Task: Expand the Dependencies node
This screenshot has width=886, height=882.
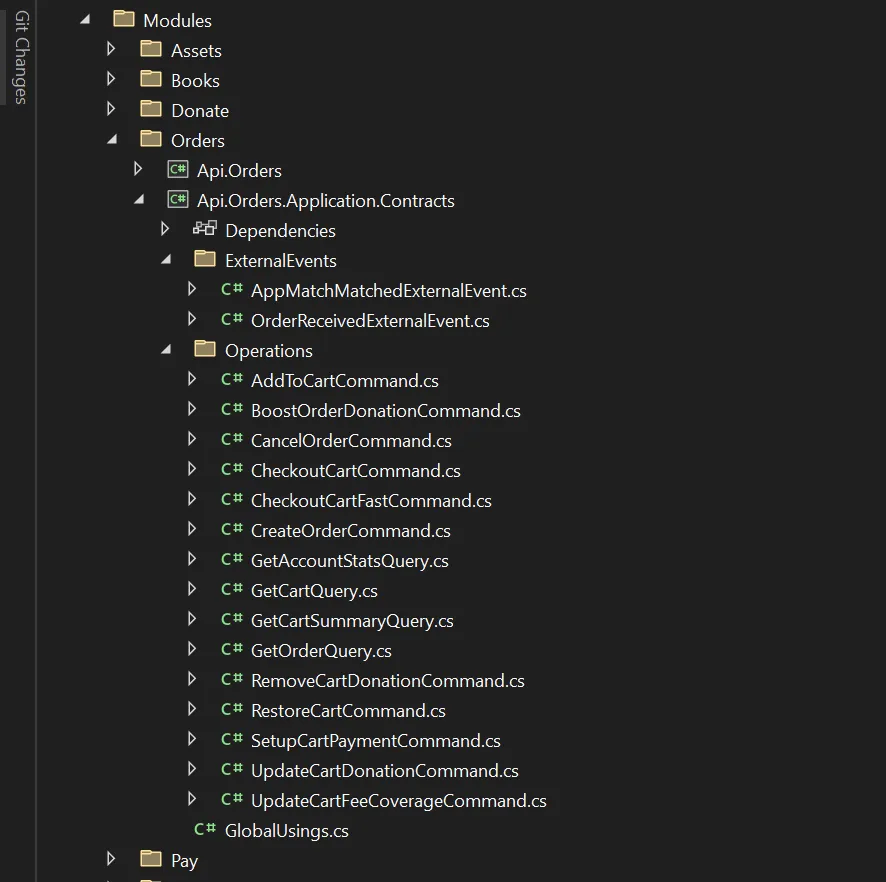Action: pos(165,230)
